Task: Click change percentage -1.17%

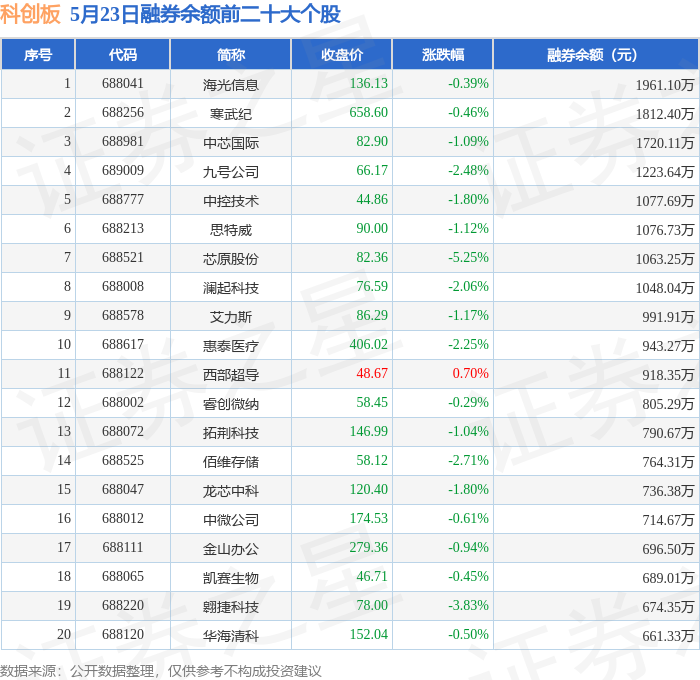Action: (468, 316)
